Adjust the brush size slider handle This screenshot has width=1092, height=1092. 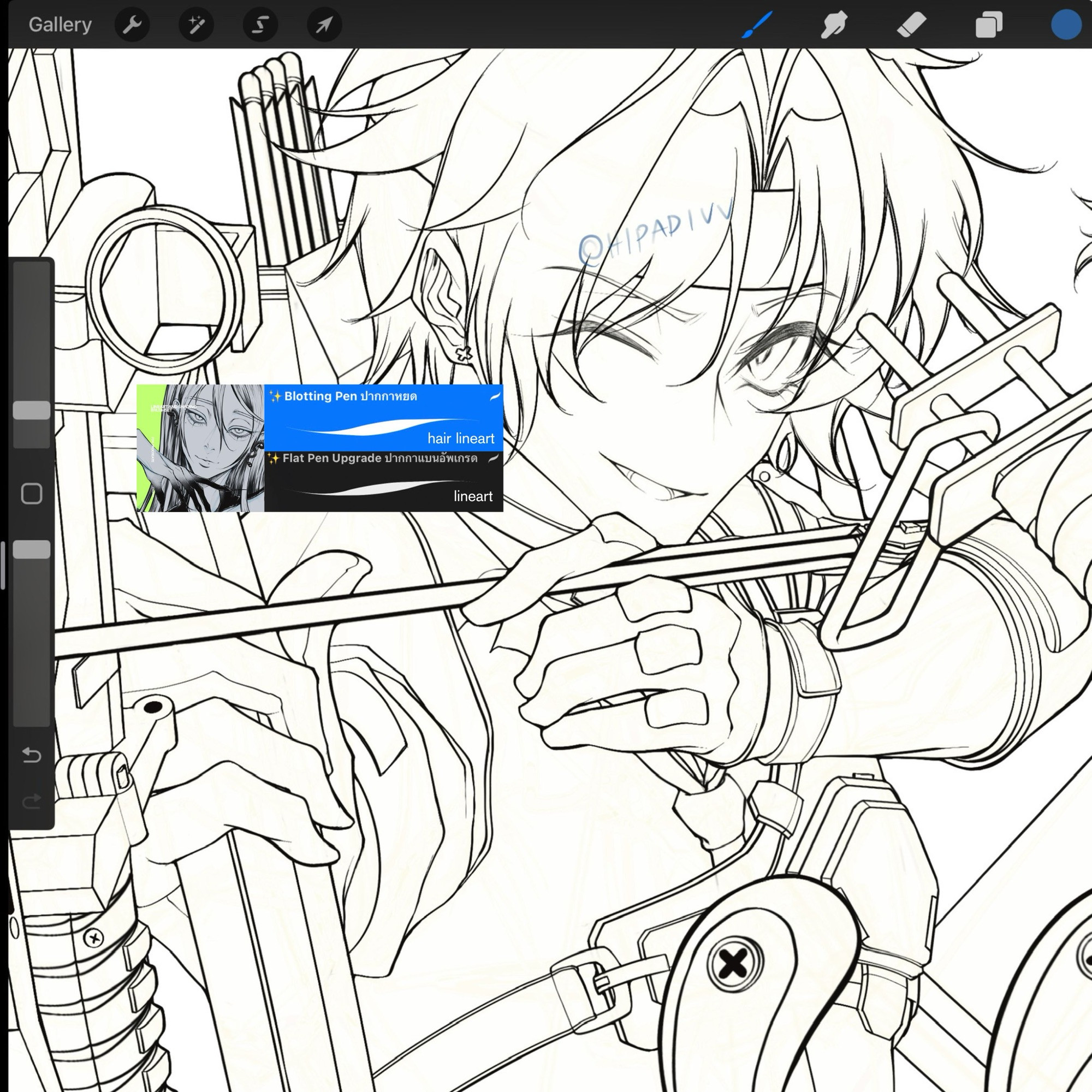pos(32,411)
